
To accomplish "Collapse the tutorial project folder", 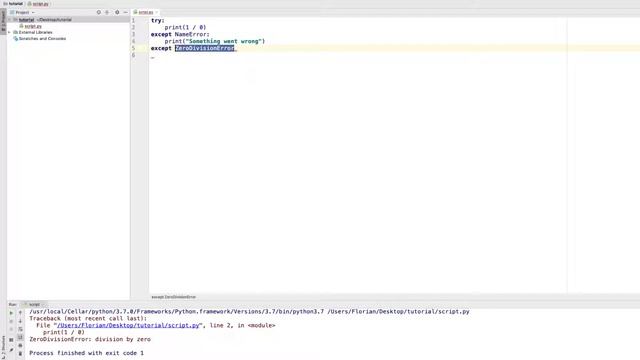I will (x=10, y=20).
